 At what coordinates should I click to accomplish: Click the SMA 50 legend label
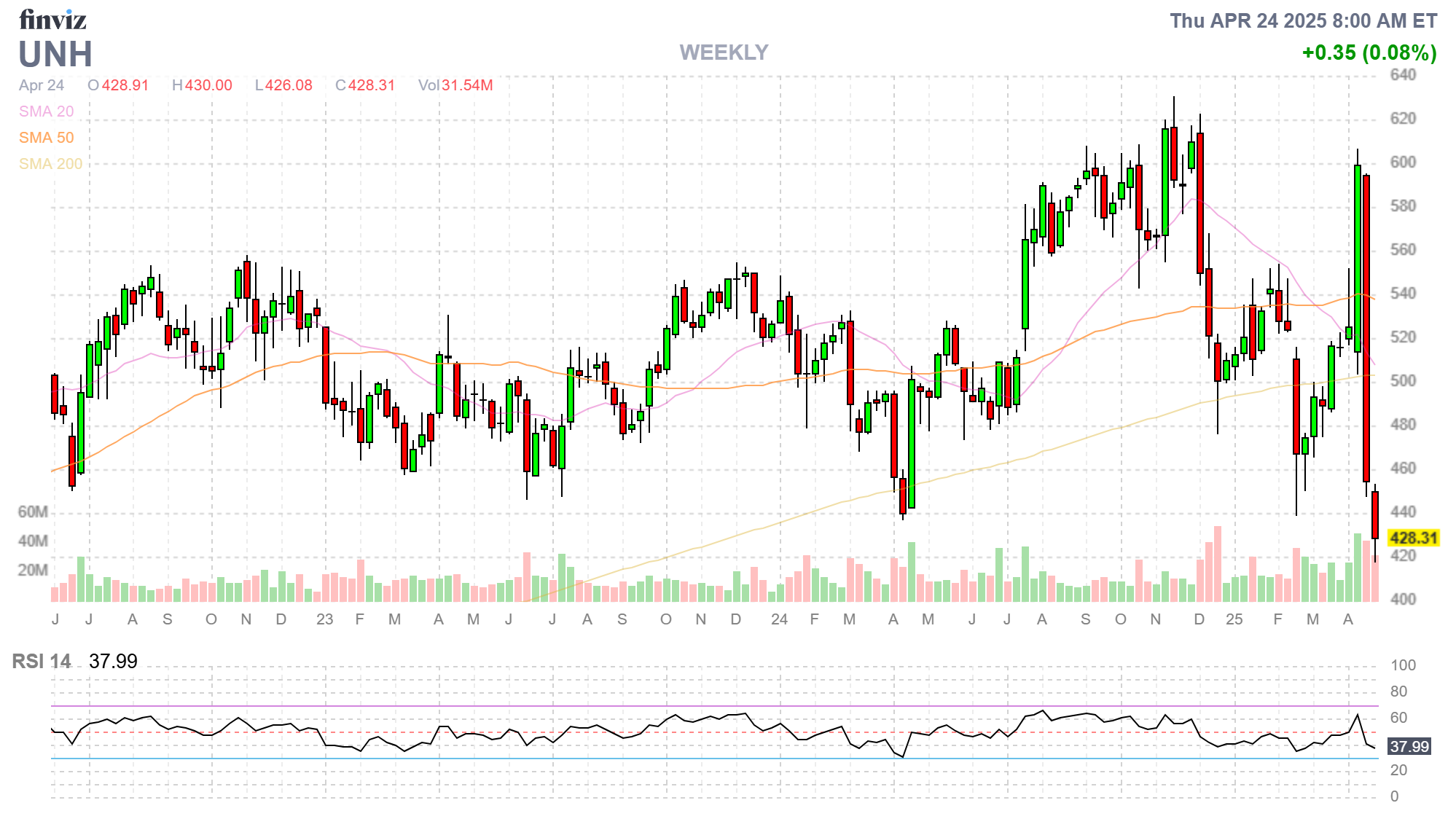pos(46,138)
